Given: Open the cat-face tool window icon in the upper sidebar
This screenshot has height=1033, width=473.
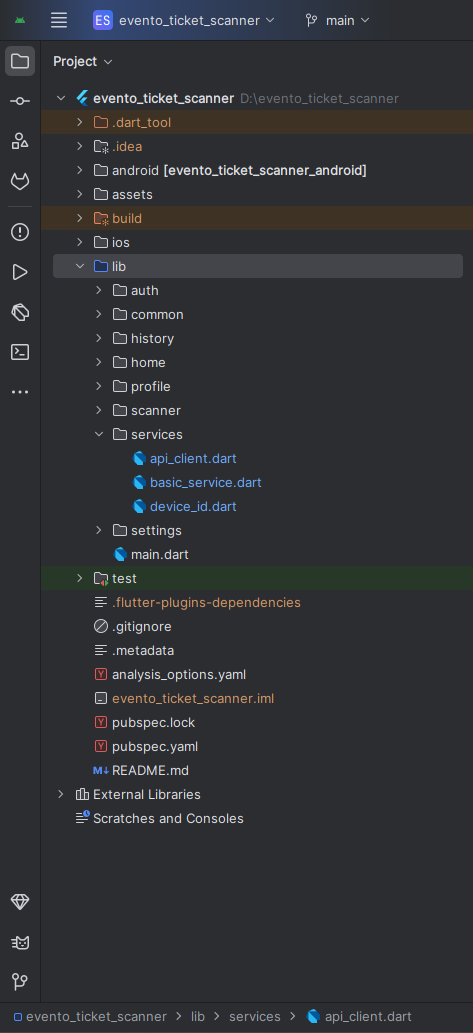Looking at the screenshot, I should (20, 181).
